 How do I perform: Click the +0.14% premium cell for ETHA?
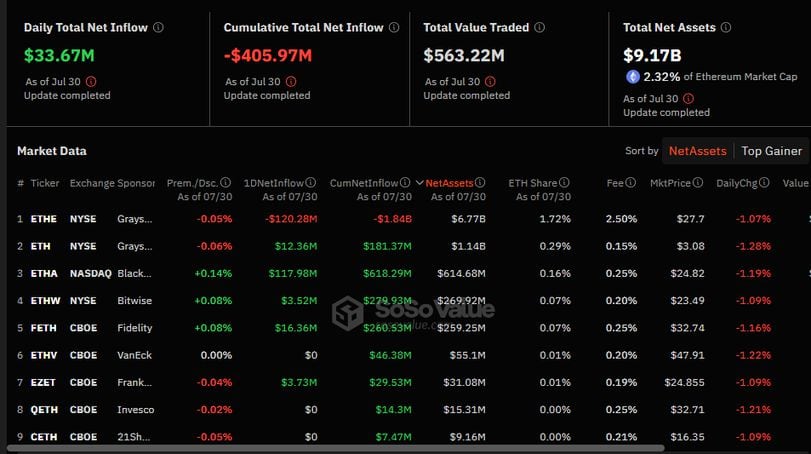pos(213,274)
